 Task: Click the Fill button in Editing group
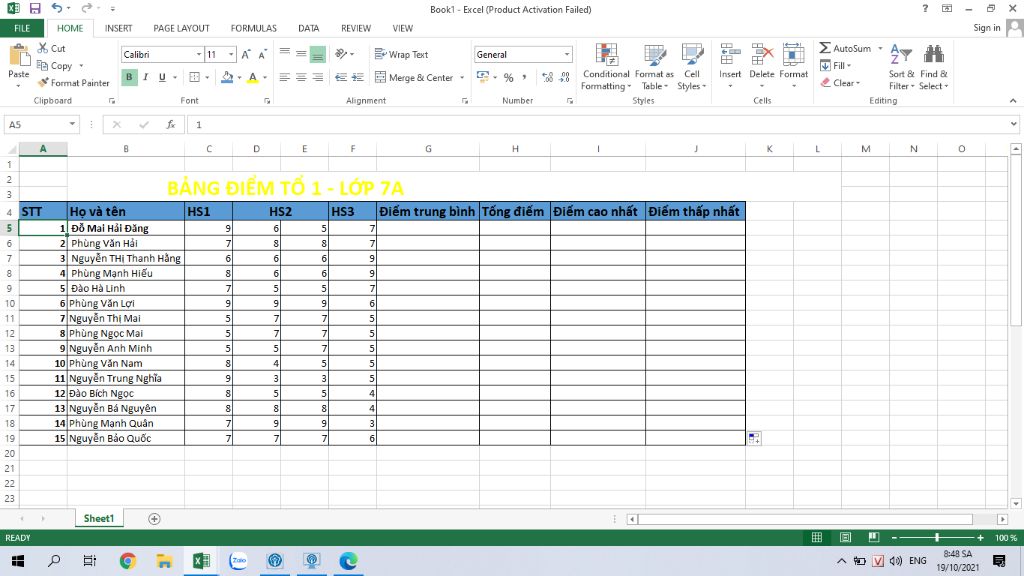[x=835, y=65]
